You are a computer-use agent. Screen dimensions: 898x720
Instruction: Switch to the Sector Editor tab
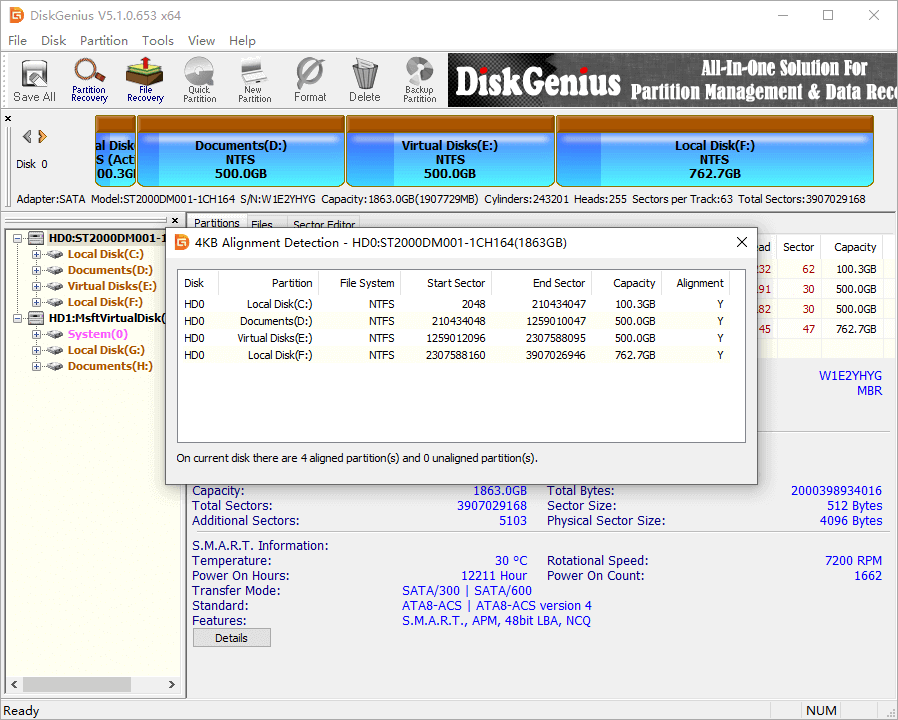pos(324,225)
